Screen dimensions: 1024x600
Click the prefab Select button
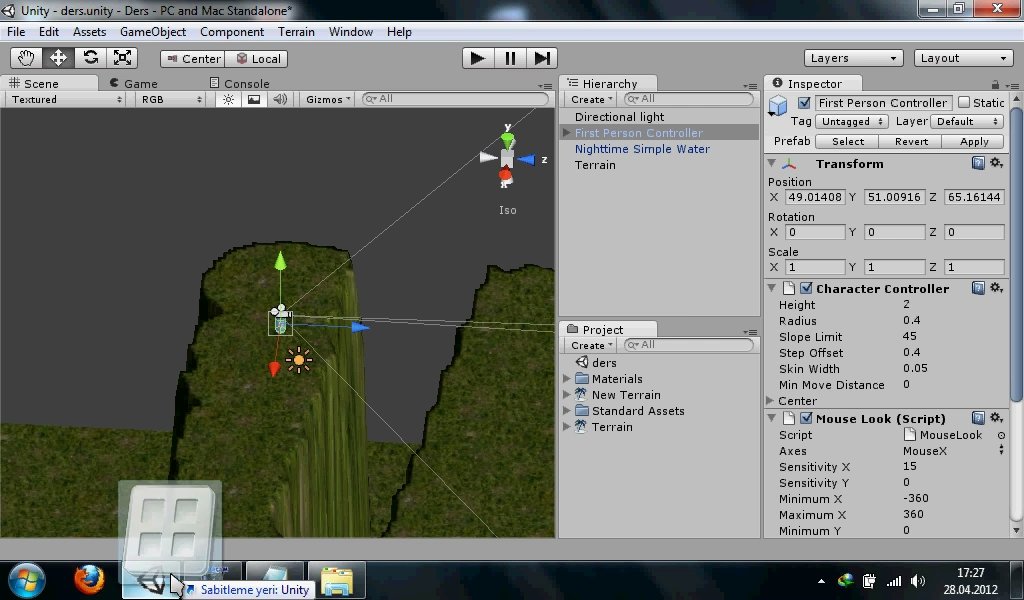point(848,142)
